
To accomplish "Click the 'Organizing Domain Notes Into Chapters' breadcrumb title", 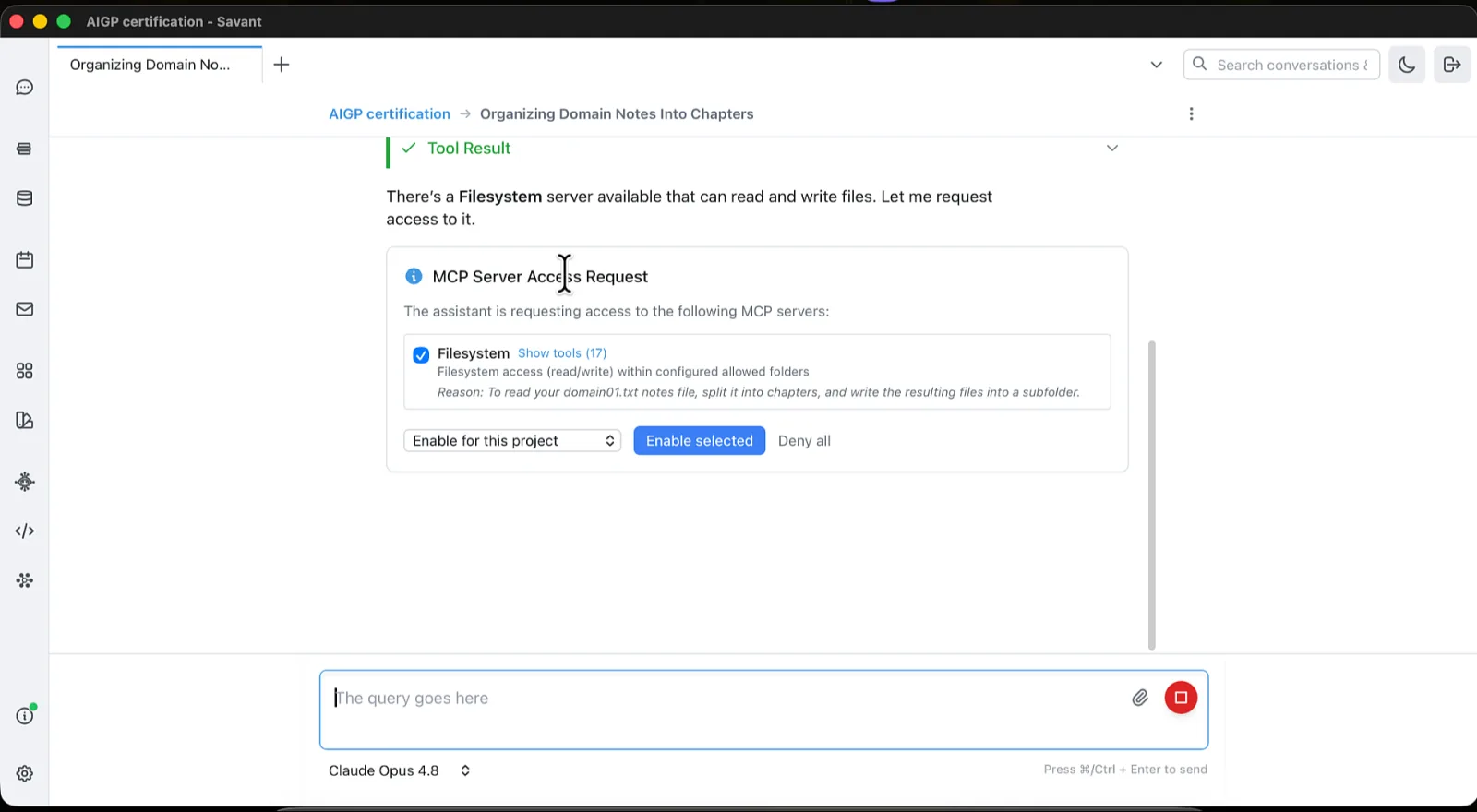I will click(617, 113).
